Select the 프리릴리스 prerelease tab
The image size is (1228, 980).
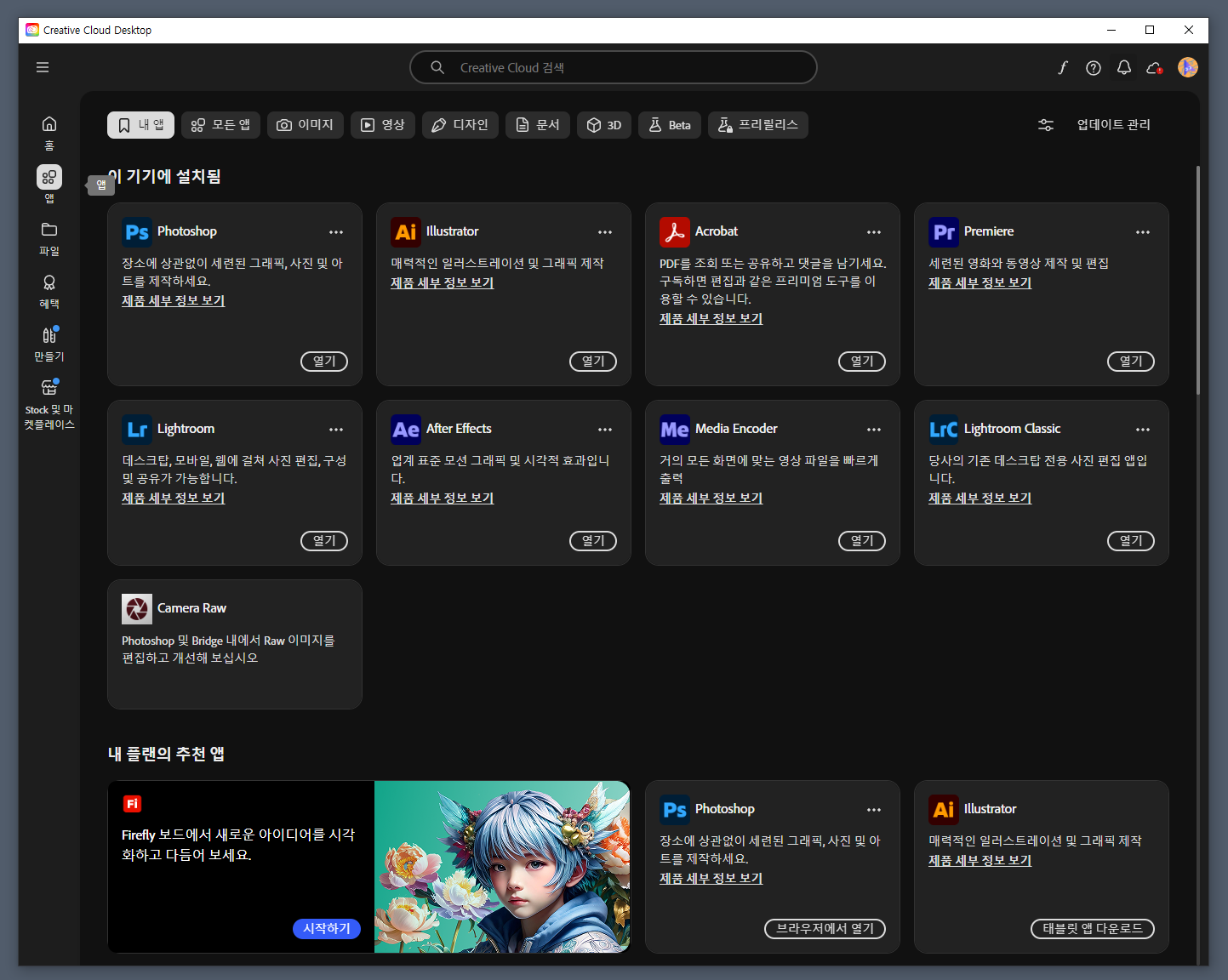(x=758, y=125)
